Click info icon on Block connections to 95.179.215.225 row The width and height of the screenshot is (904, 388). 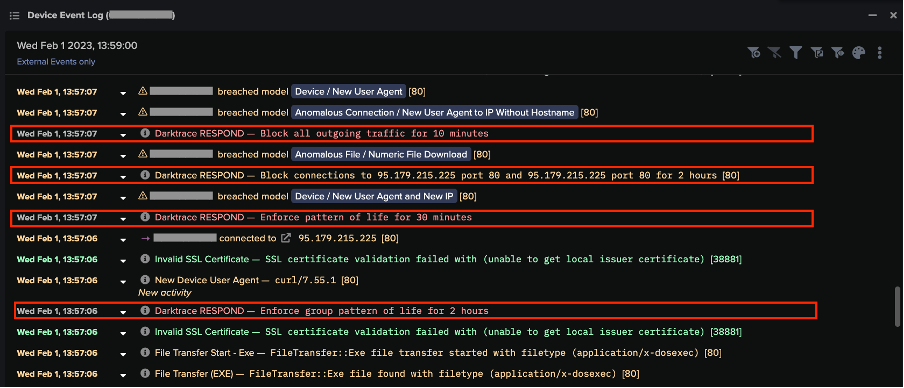click(145, 175)
